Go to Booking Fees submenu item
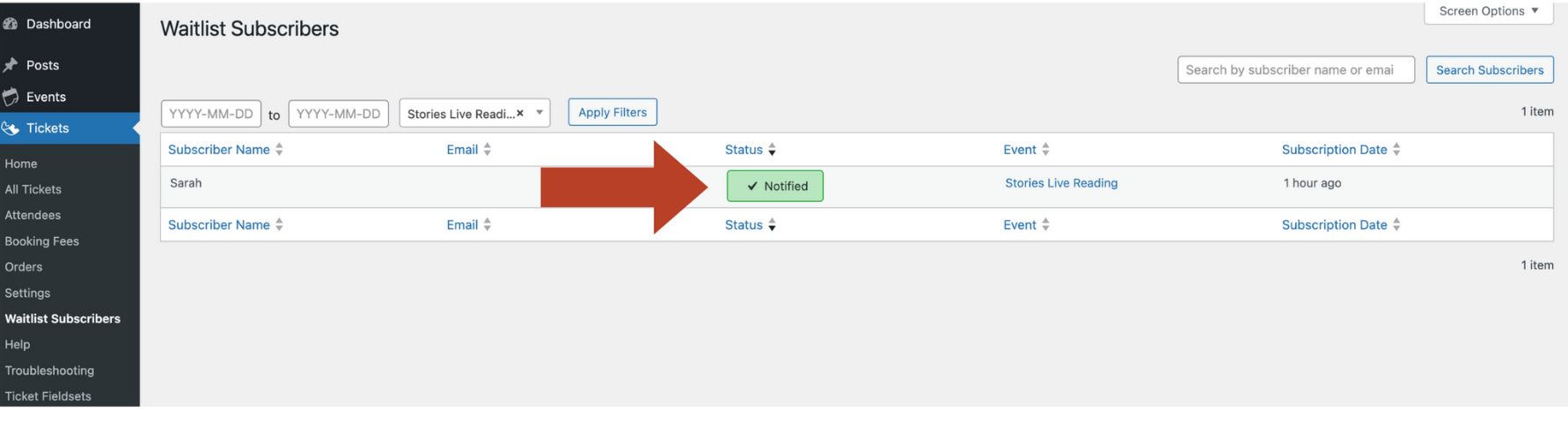The image size is (1568, 436). click(x=41, y=241)
